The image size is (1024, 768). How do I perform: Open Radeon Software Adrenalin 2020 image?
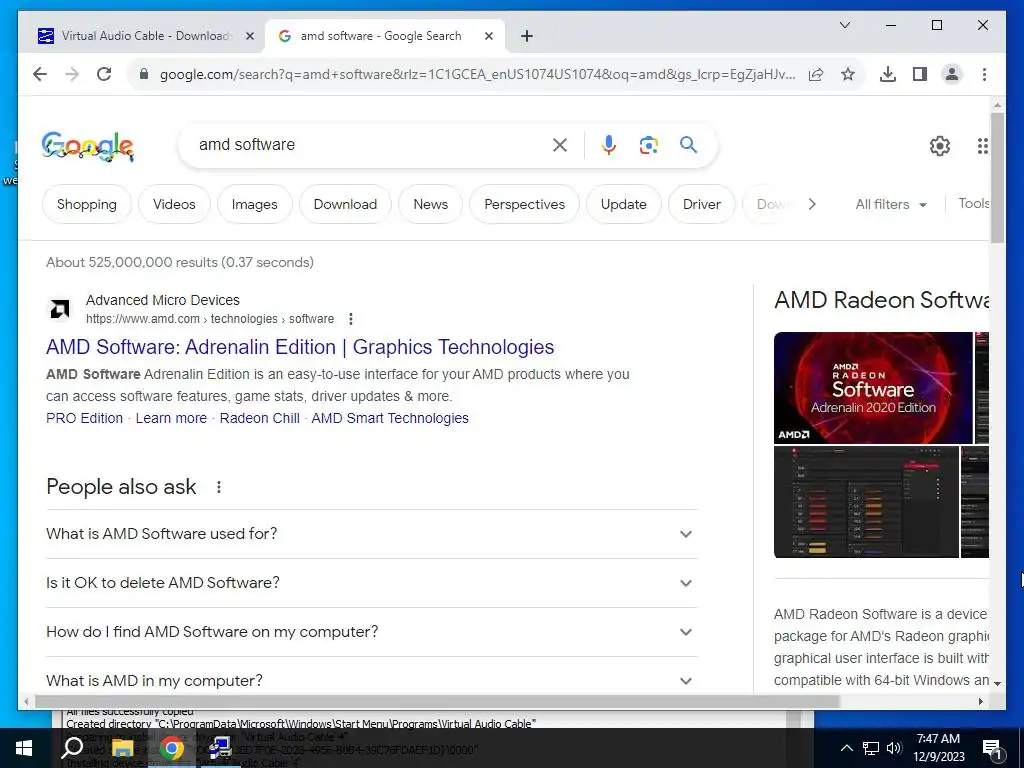[x=873, y=388]
